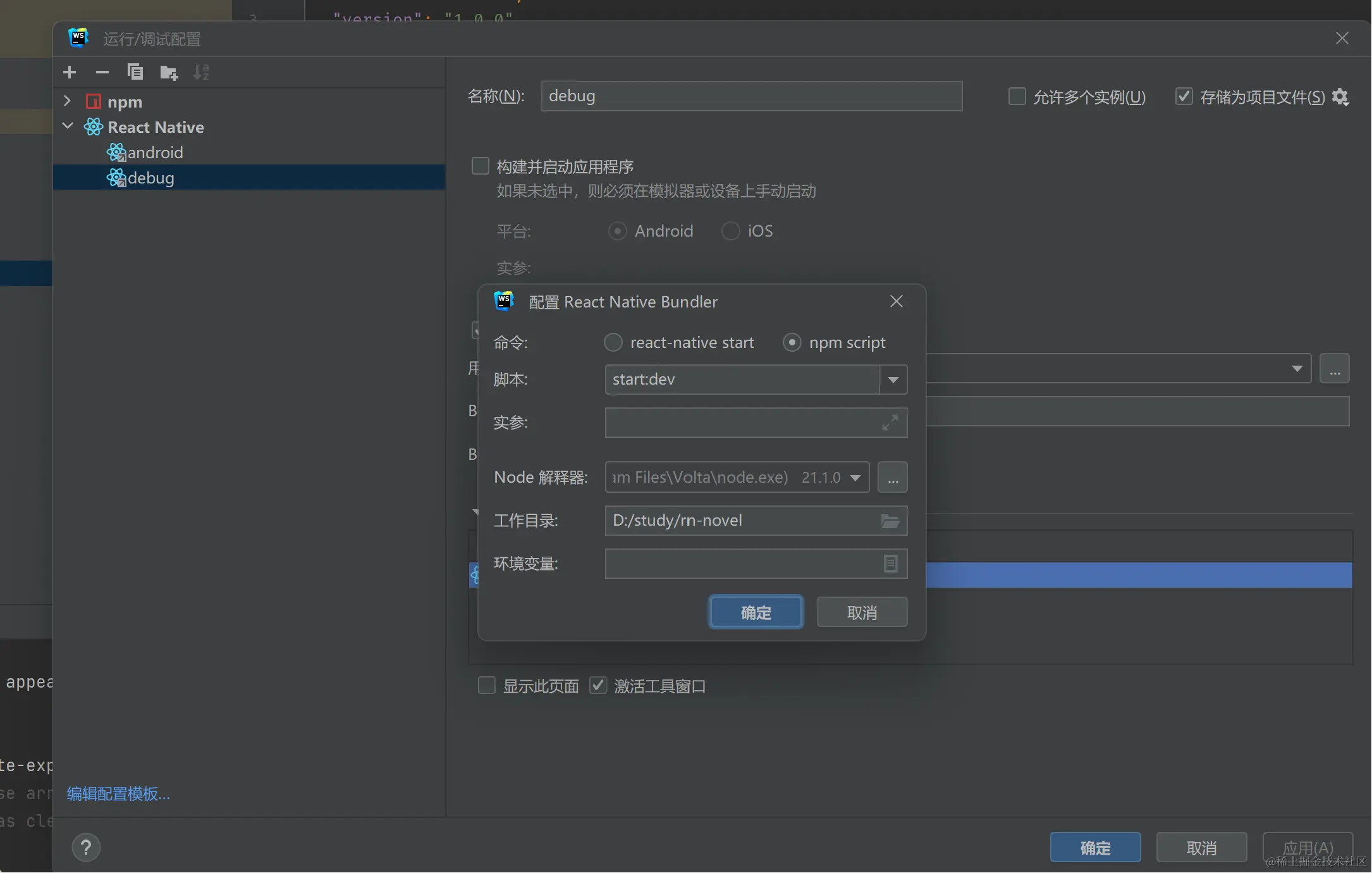Expand the npm configuration group
This screenshot has width=1372, height=873.
pos(67,101)
